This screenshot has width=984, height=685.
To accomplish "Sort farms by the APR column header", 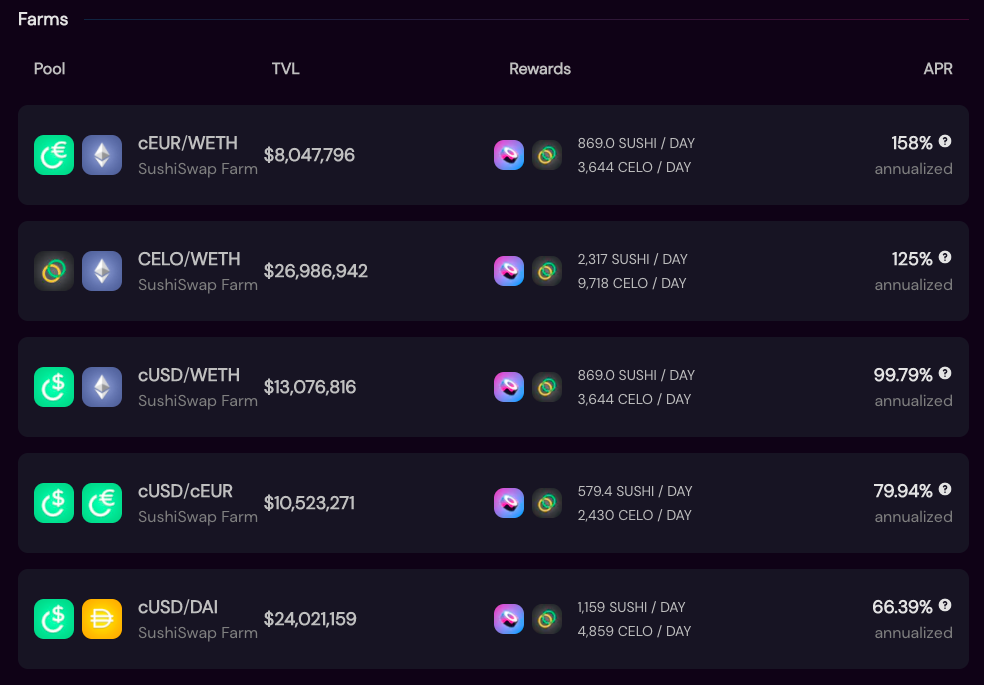I will (x=938, y=69).
